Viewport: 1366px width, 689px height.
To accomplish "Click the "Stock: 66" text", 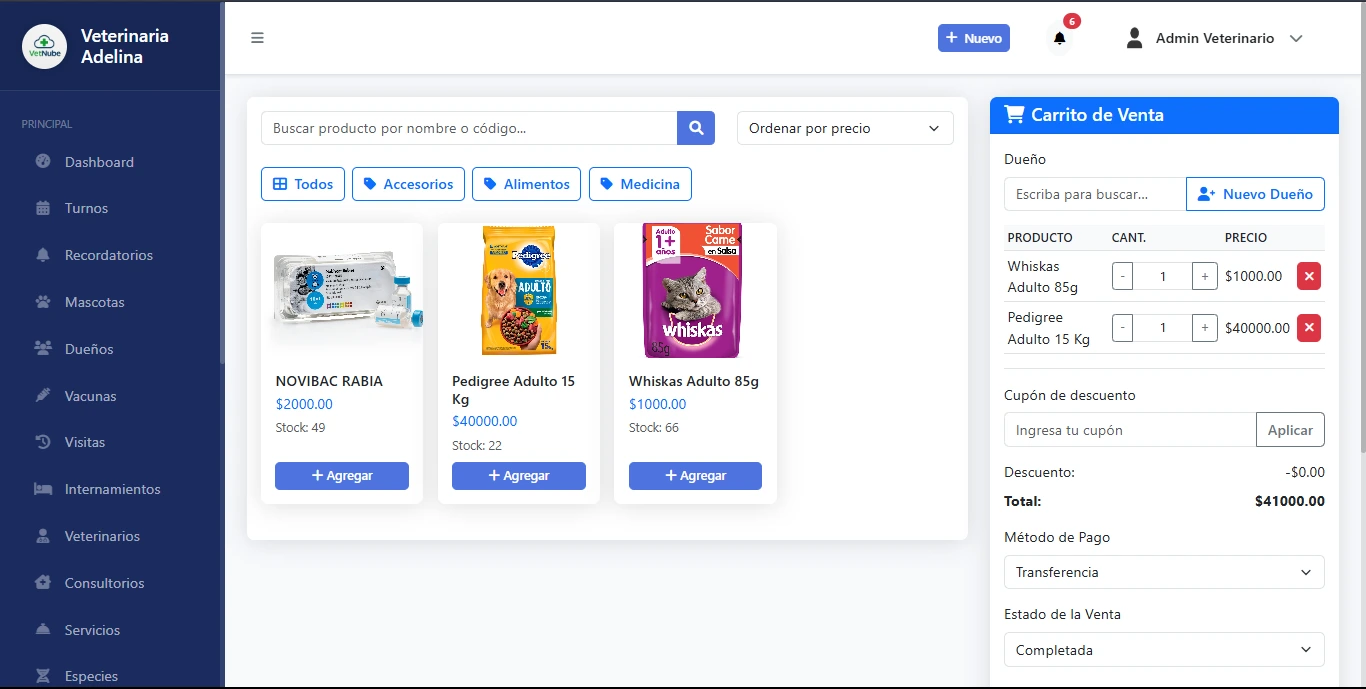I will coord(654,427).
